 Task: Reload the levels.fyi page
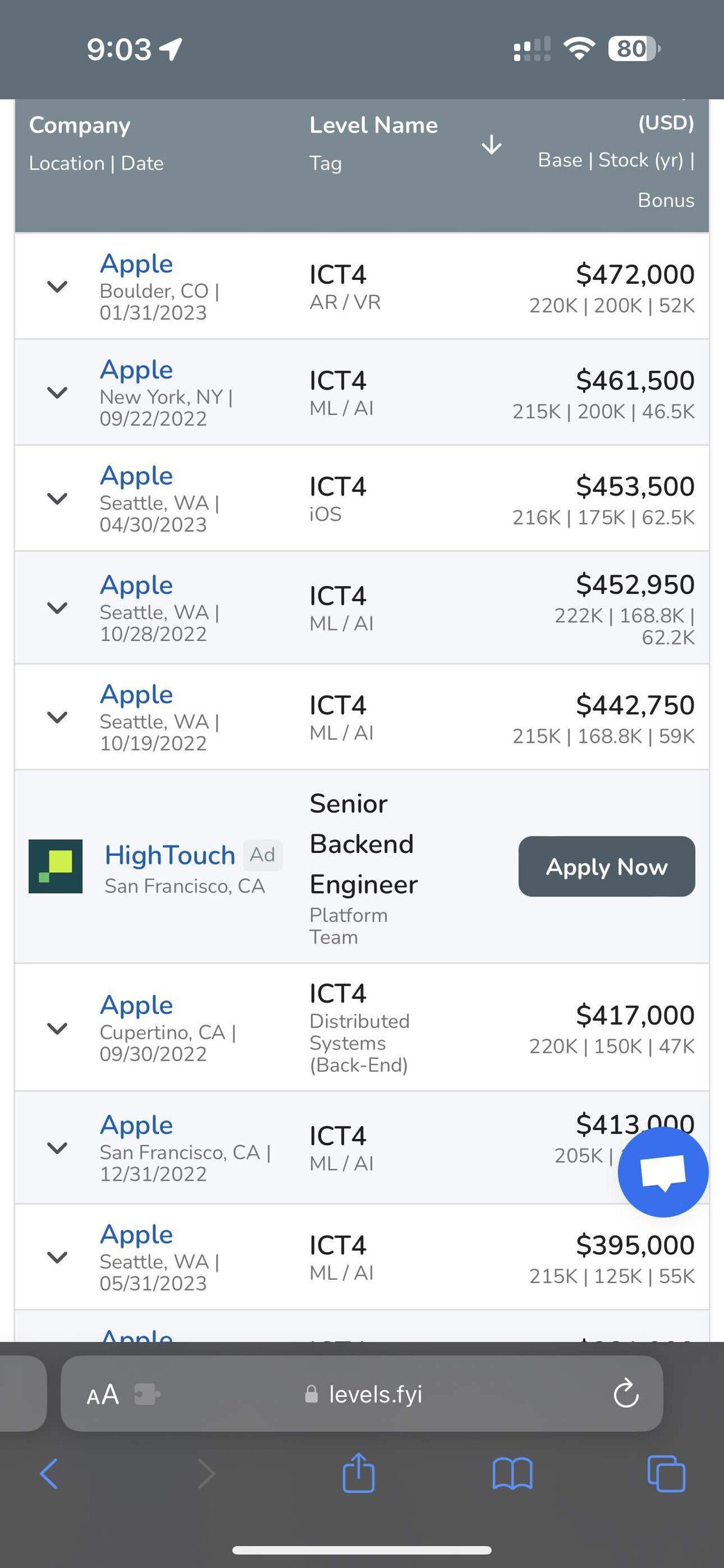click(626, 1393)
